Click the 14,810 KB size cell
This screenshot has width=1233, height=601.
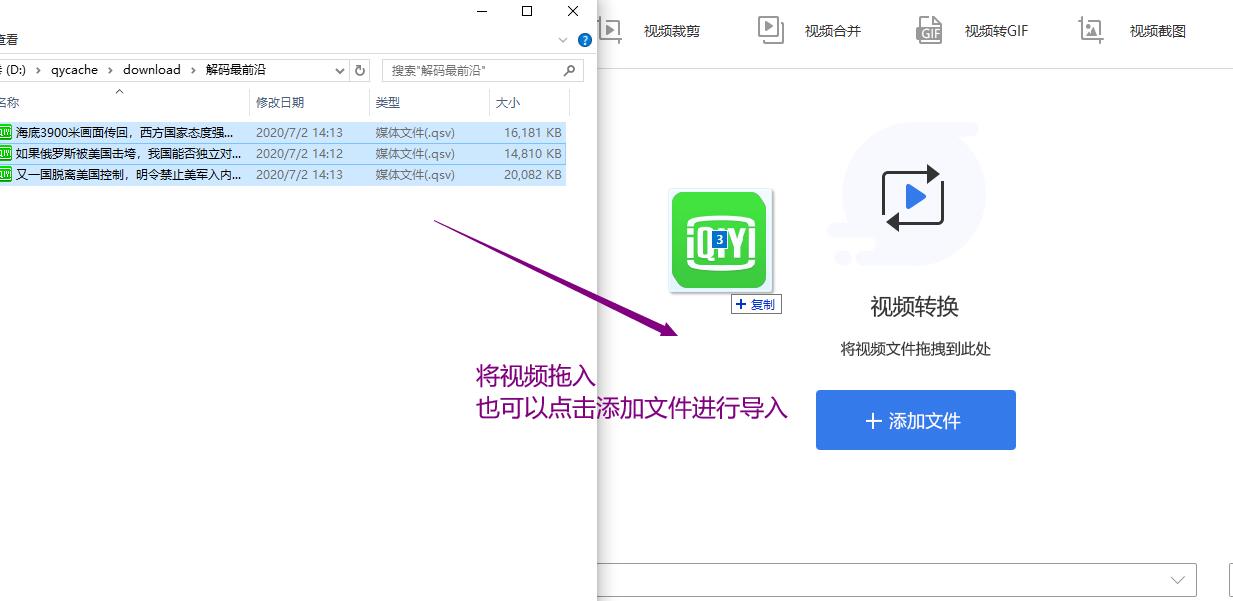[533, 154]
